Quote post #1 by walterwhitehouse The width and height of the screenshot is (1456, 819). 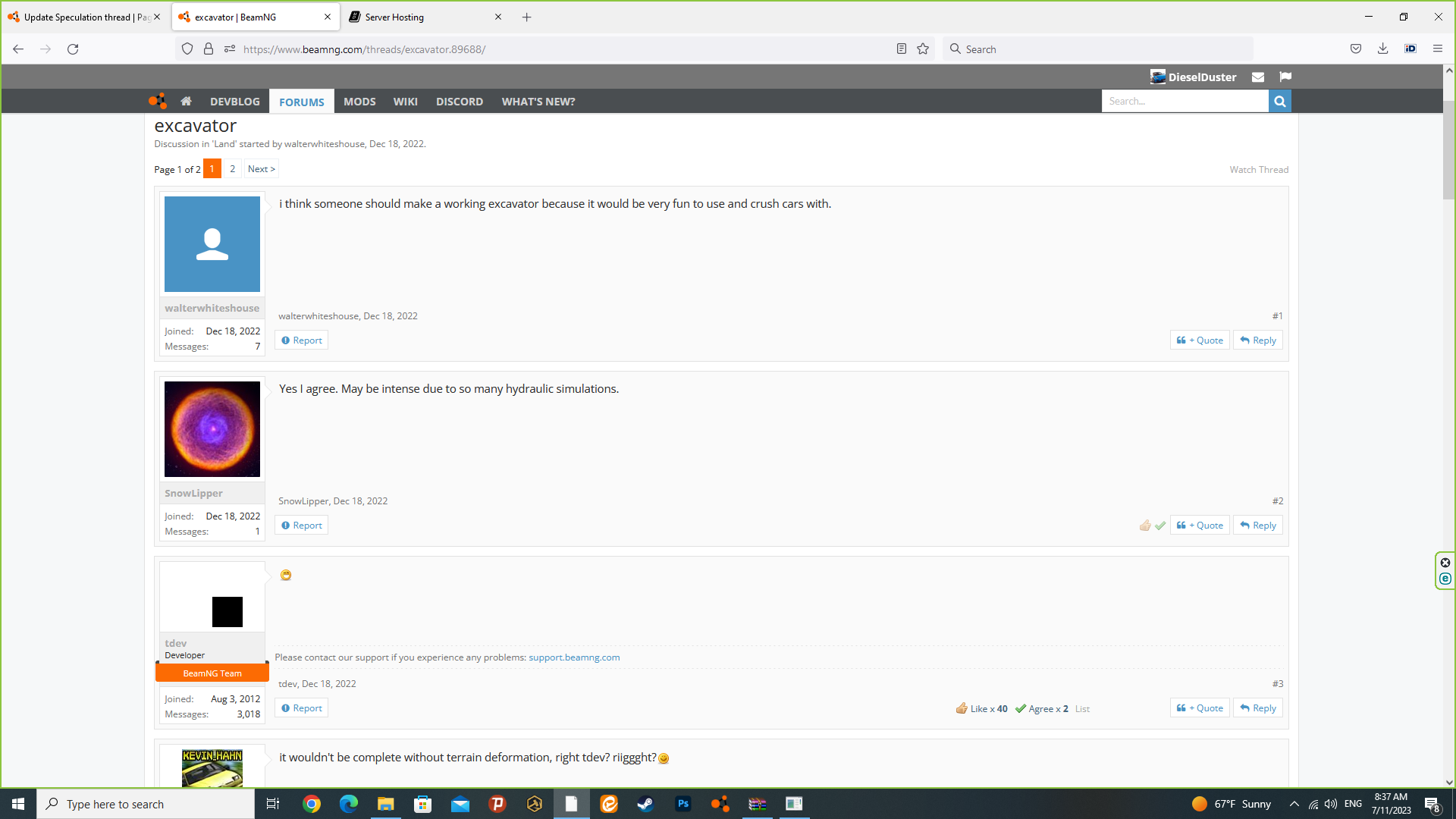coord(1200,340)
